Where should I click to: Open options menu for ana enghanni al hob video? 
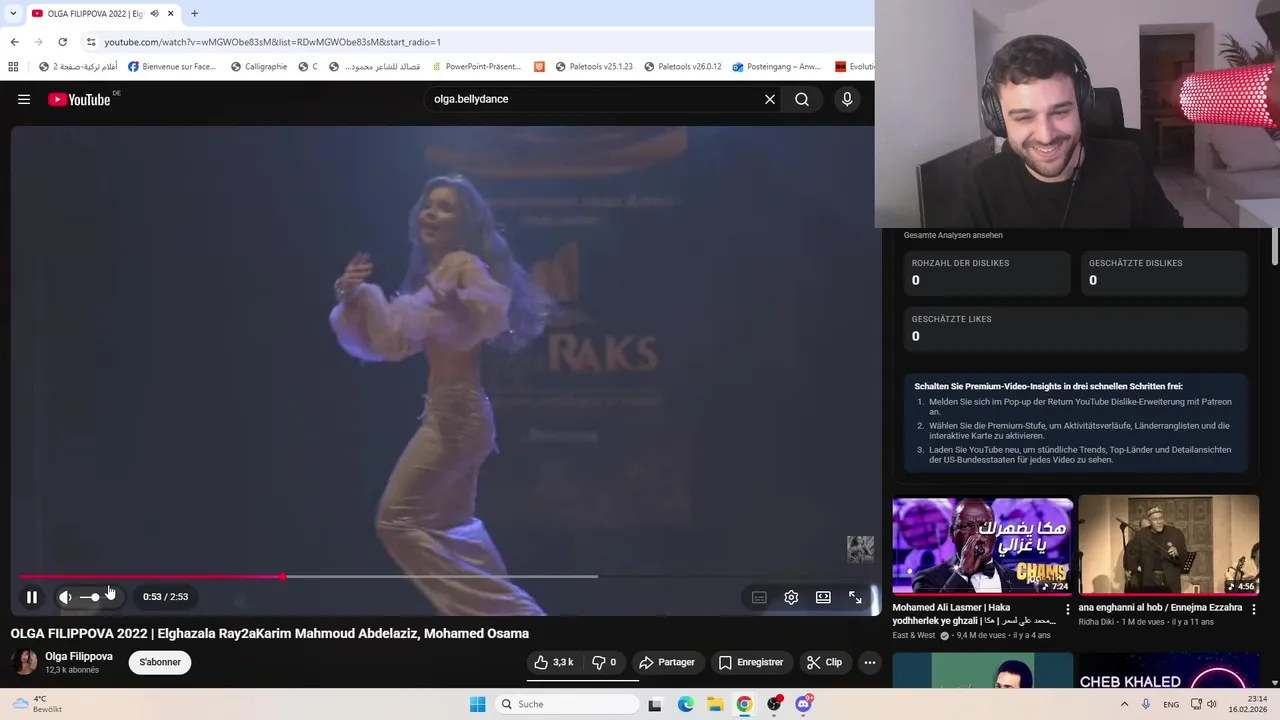pyautogui.click(x=1253, y=608)
